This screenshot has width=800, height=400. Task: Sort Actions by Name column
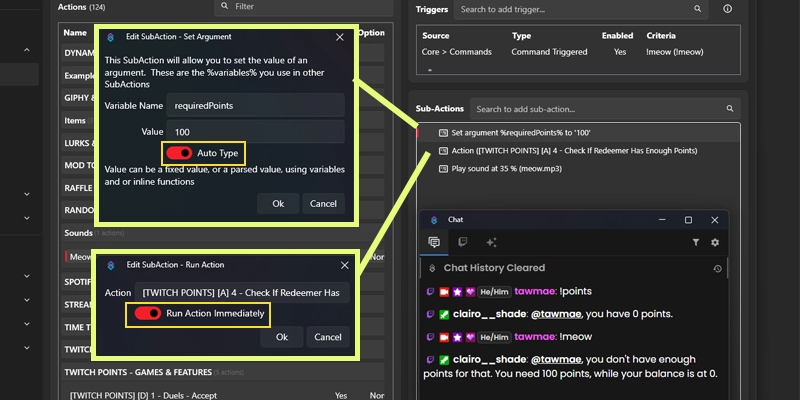(75, 33)
